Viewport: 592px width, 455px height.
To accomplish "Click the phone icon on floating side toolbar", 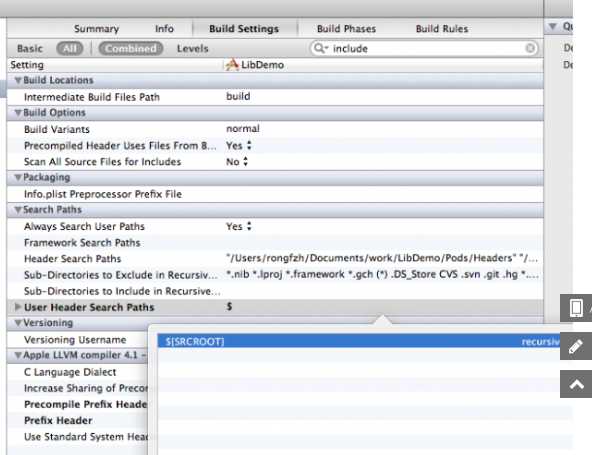I will click(x=576, y=308).
